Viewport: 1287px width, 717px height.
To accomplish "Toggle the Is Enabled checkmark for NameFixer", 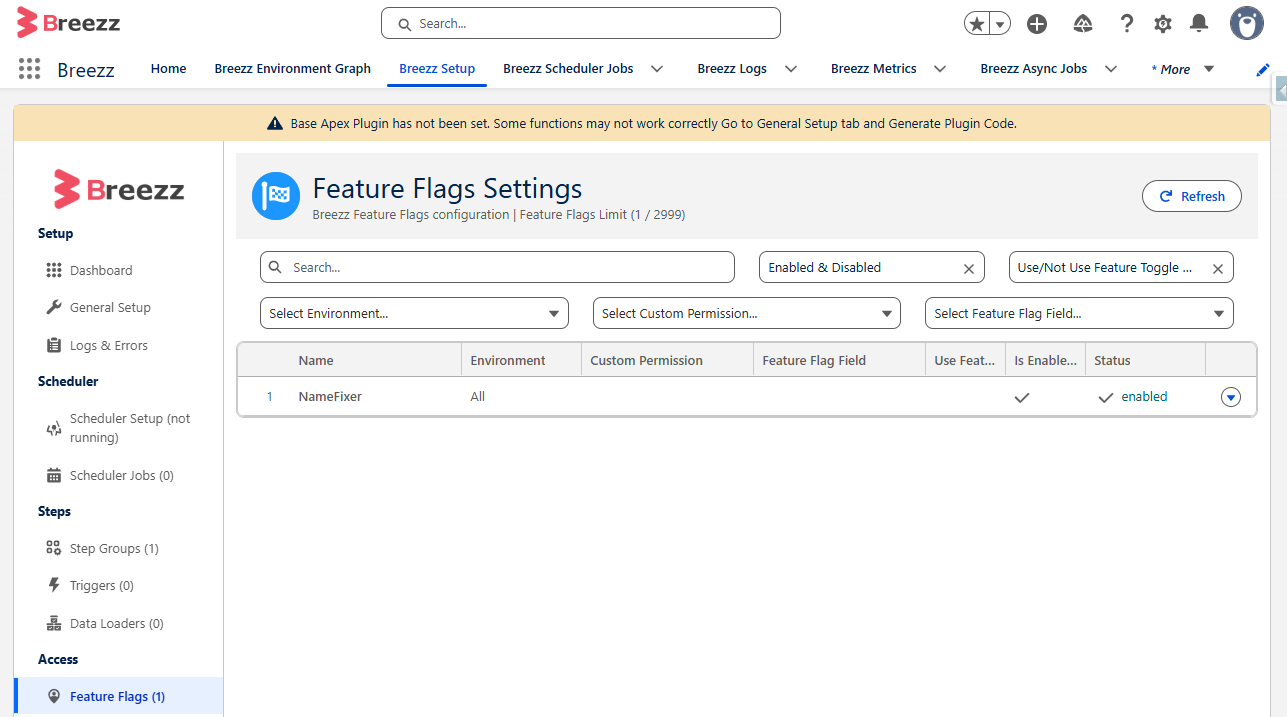I will point(1021,397).
